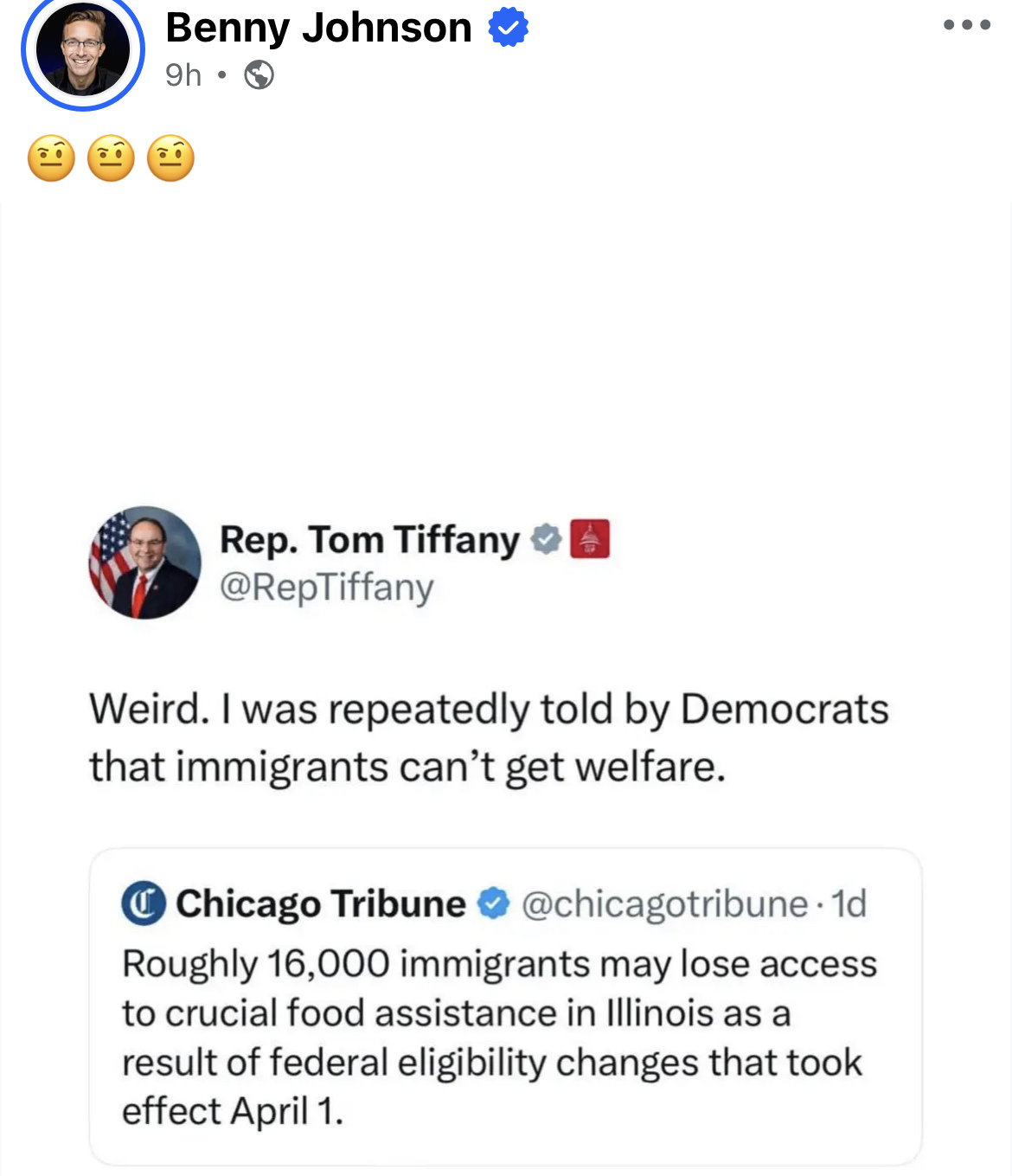Screen dimensions: 1012x1176
Task: Click the red Capitol affiliation badge
Action: [x=590, y=538]
